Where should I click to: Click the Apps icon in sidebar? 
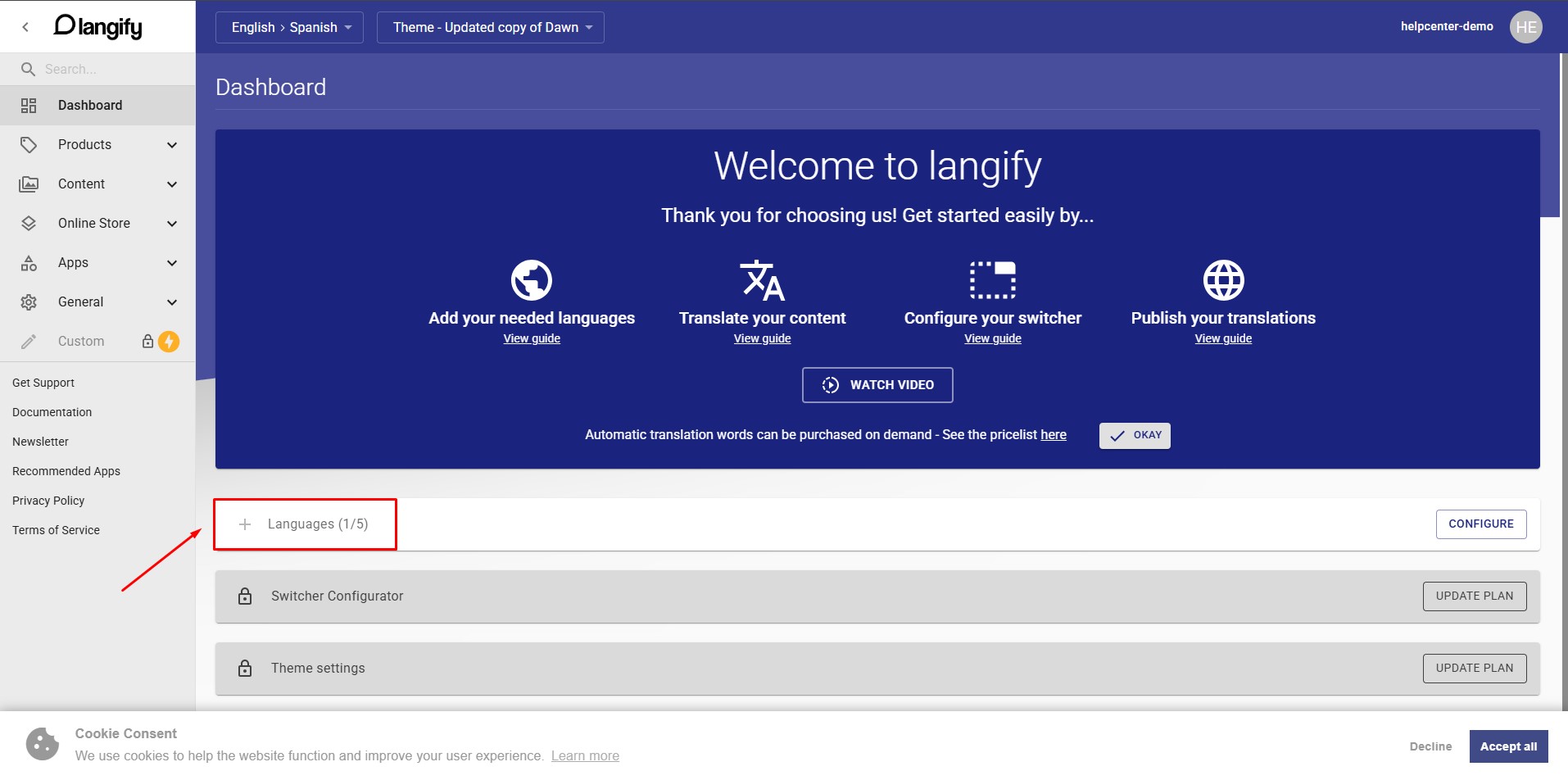(29, 262)
